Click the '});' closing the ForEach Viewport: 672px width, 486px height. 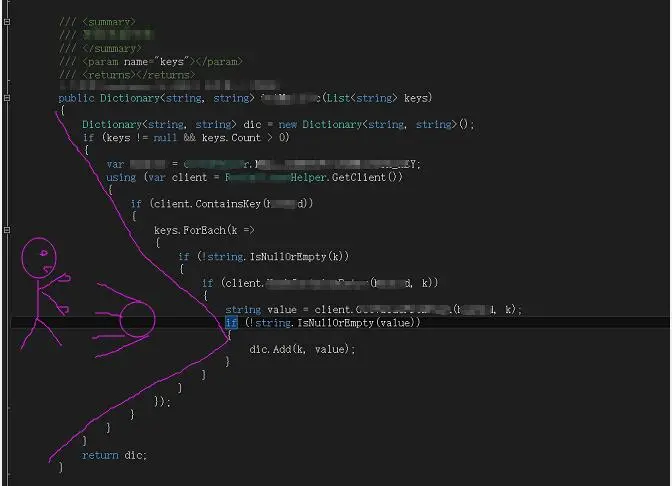pos(162,402)
